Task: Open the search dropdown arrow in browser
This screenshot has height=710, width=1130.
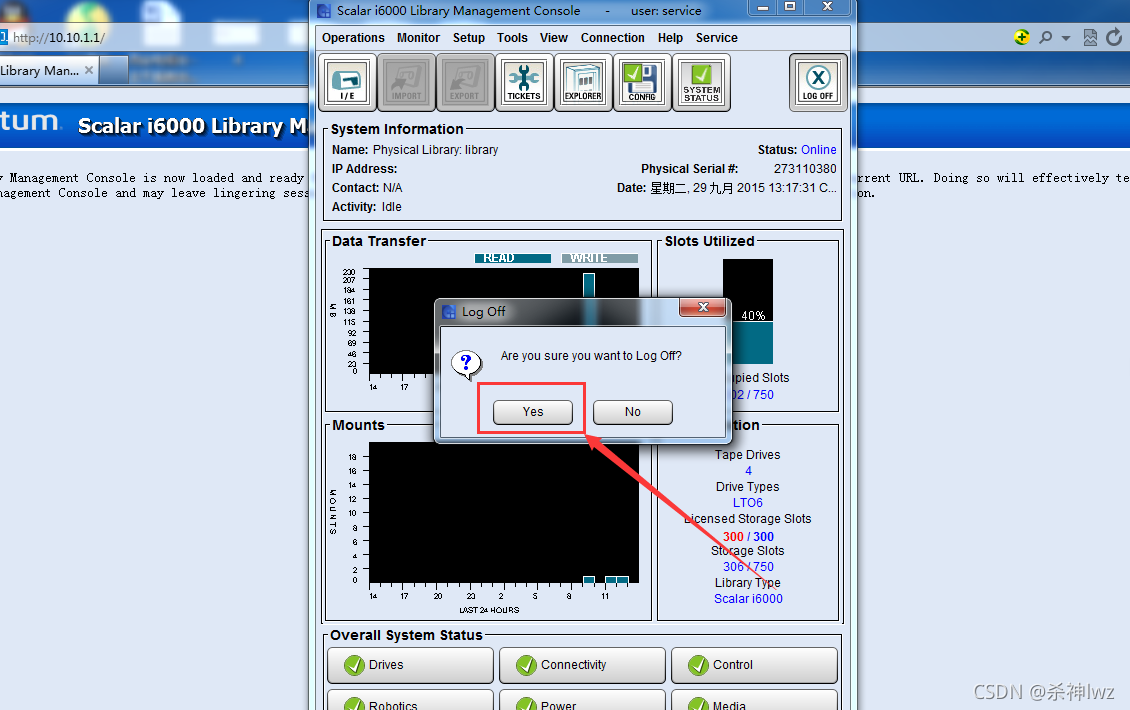Action: (1066, 38)
